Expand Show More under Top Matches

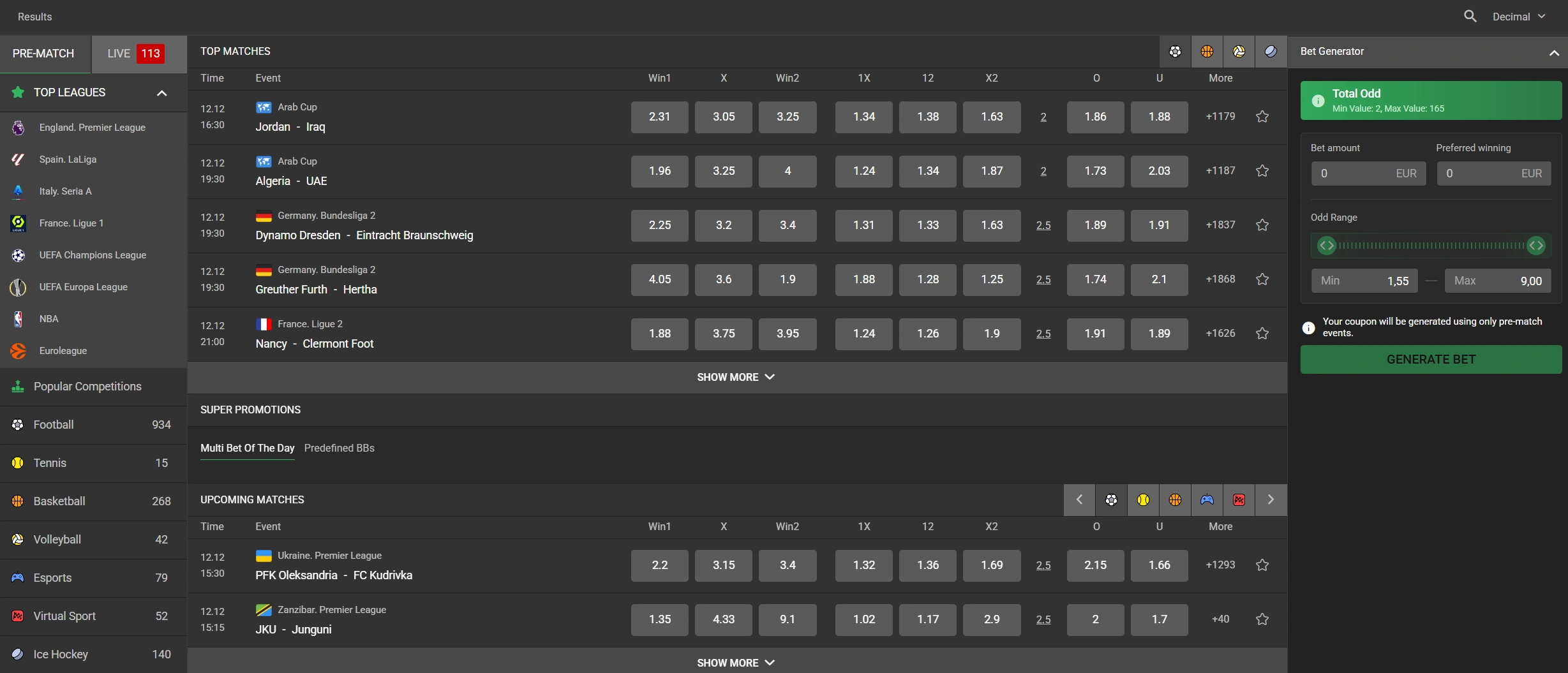(x=736, y=378)
